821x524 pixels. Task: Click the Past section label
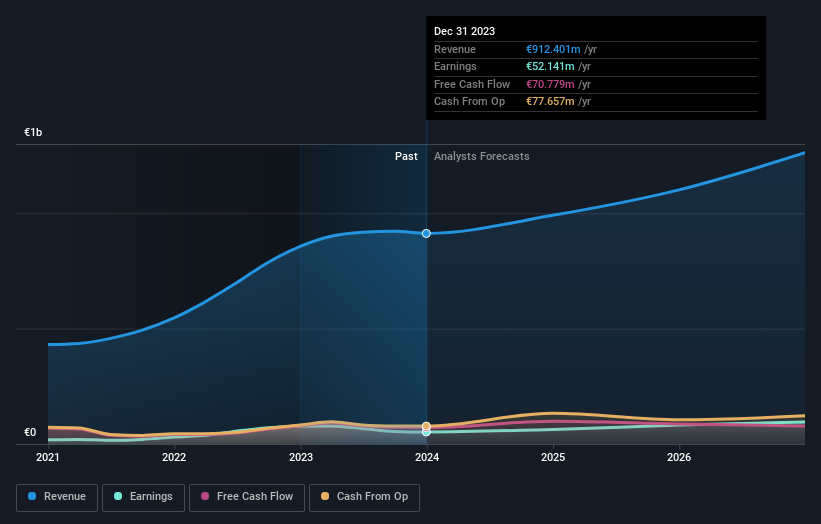click(406, 157)
